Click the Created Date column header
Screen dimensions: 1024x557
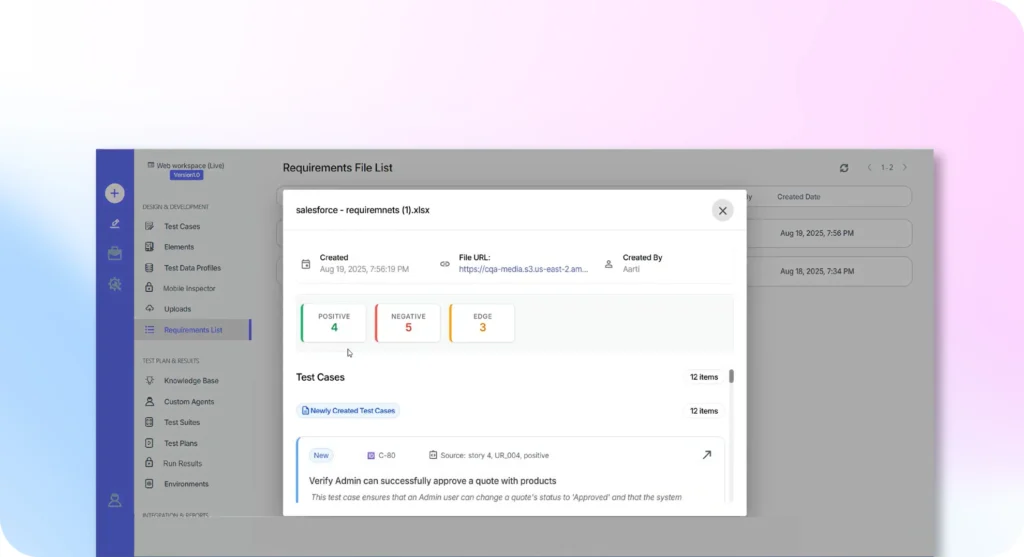[799, 197]
